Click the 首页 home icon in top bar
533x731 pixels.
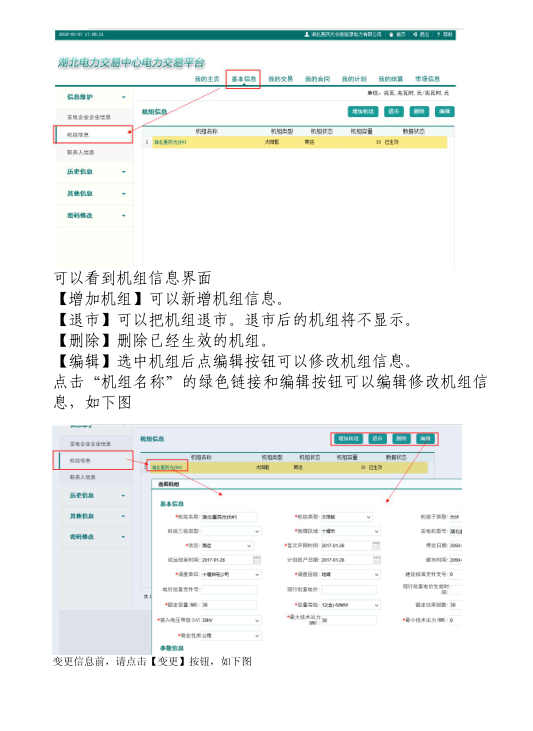[392, 34]
